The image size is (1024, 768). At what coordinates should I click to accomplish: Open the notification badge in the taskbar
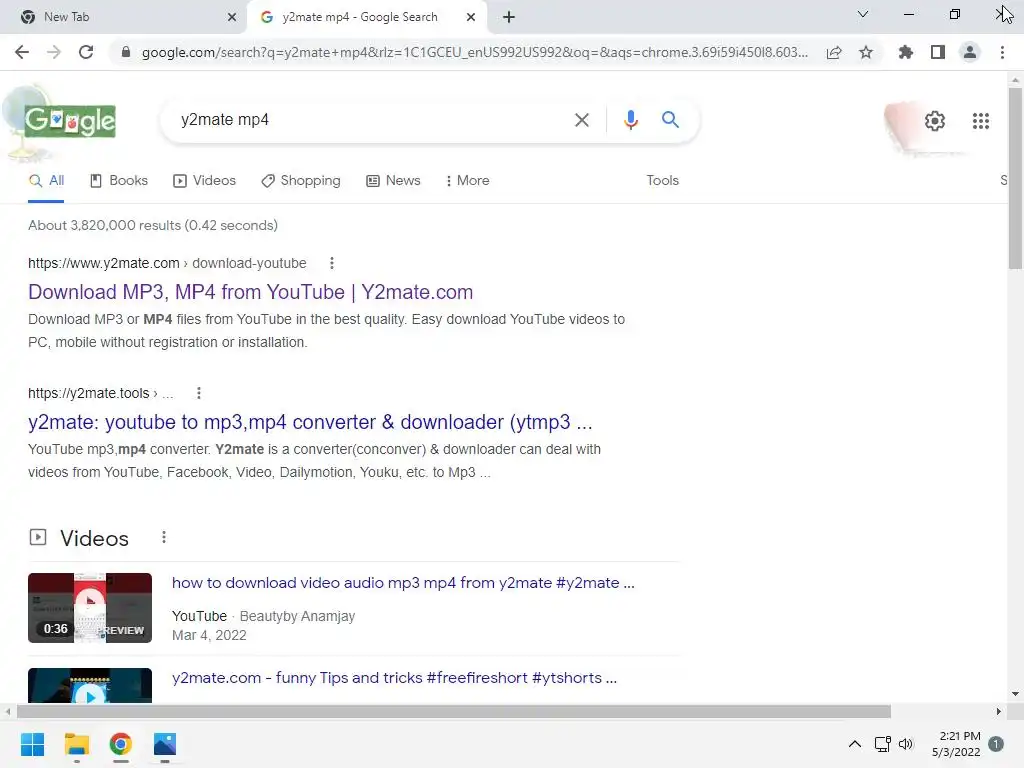pos(995,744)
